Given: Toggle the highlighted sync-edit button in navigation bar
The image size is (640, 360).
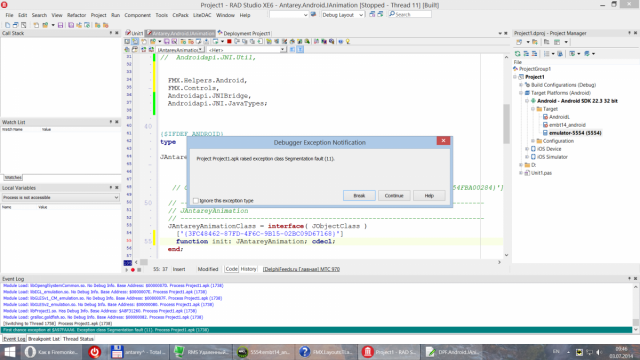Looking at the screenshot, I should click(300, 49).
